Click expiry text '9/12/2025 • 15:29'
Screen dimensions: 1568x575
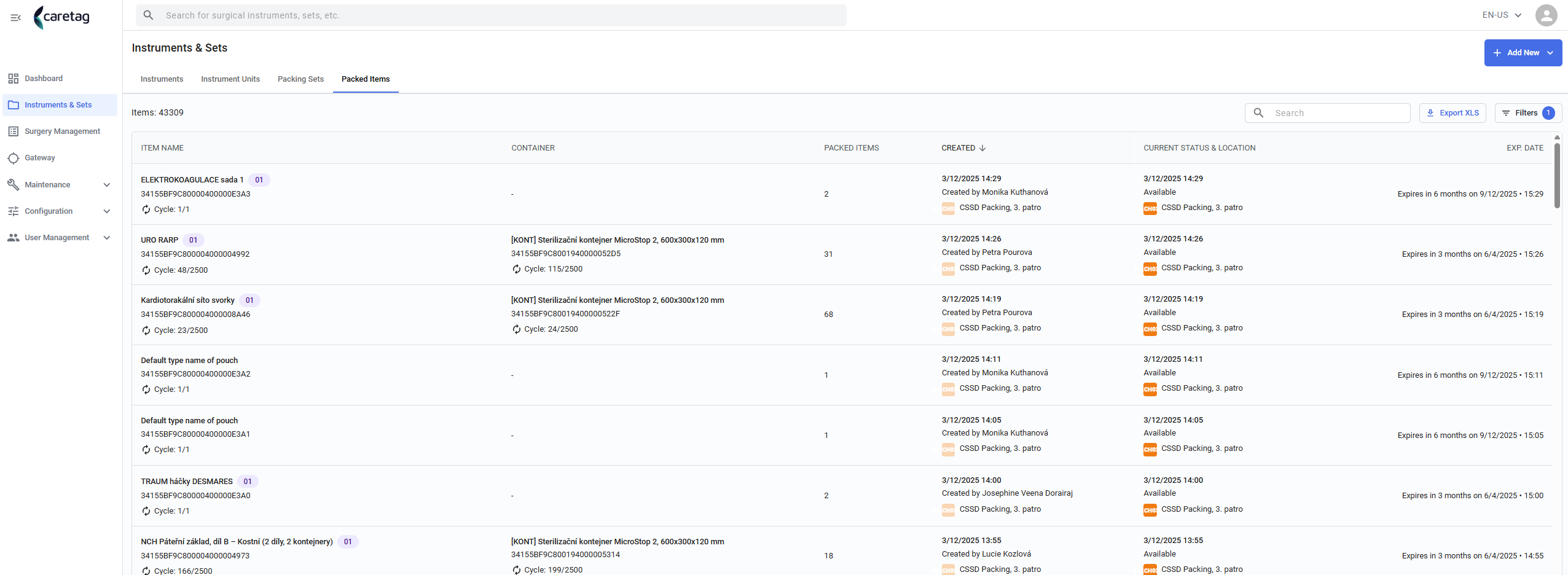pyautogui.click(x=1511, y=194)
